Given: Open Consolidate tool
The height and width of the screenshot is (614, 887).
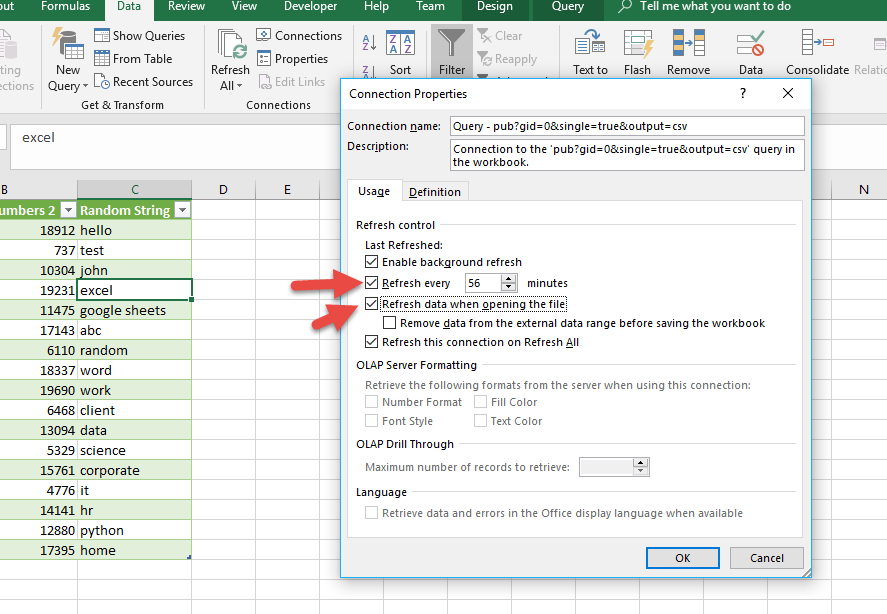Looking at the screenshot, I should [x=817, y=52].
